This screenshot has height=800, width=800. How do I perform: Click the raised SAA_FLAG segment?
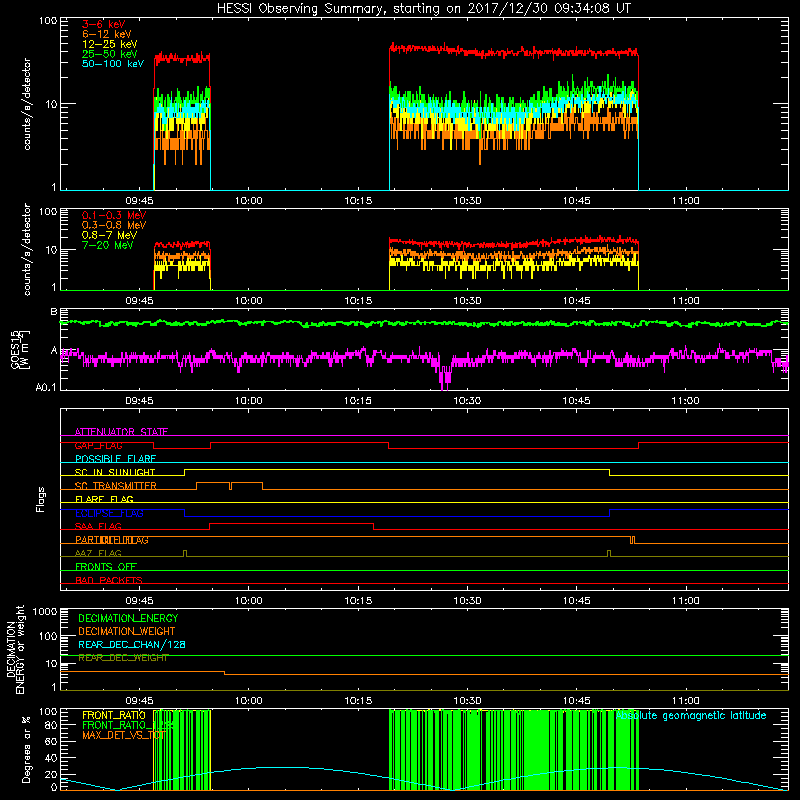291,523
